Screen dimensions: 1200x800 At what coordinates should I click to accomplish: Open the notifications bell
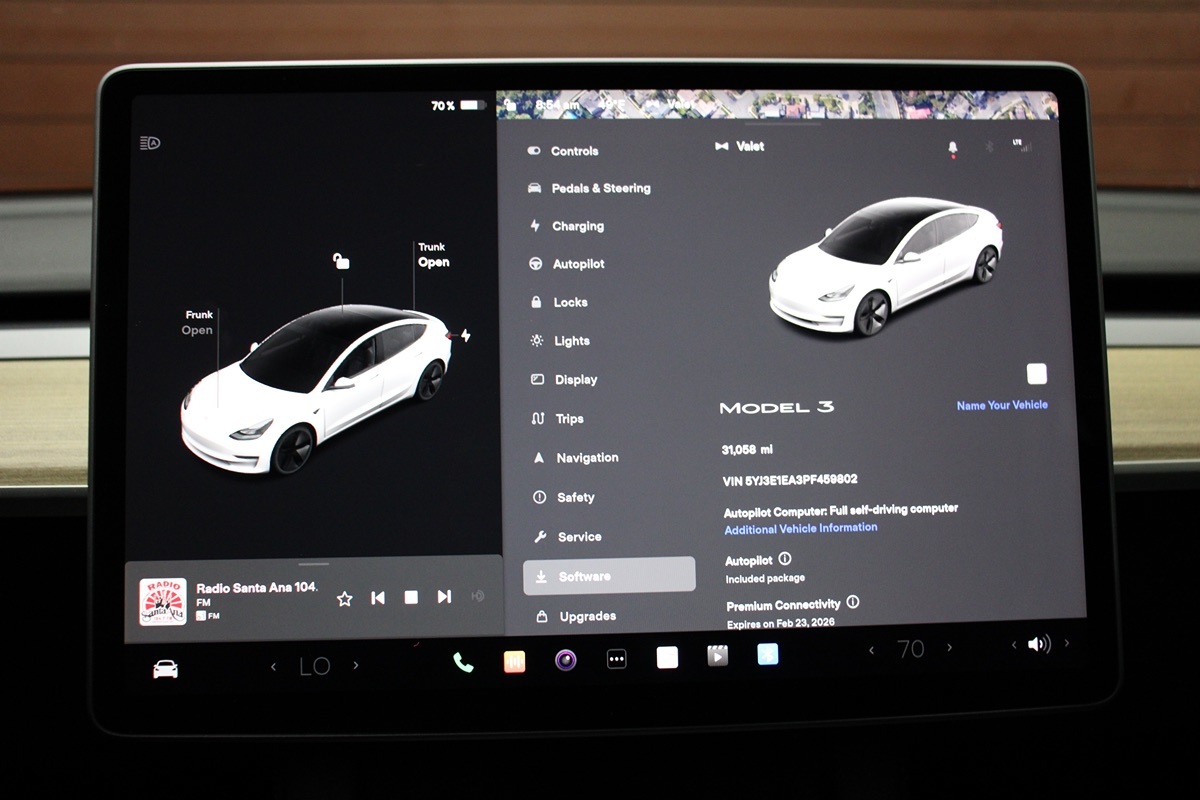952,148
